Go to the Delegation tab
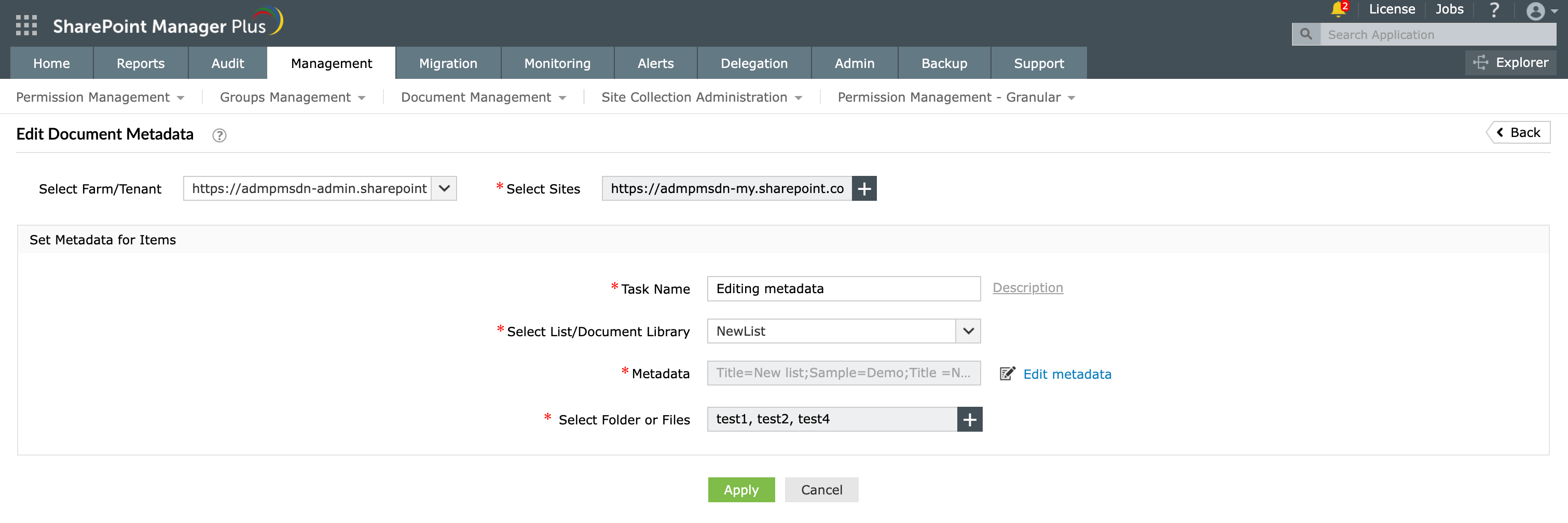The width and height of the screenshot is (1568, 523). coord(753,63)
